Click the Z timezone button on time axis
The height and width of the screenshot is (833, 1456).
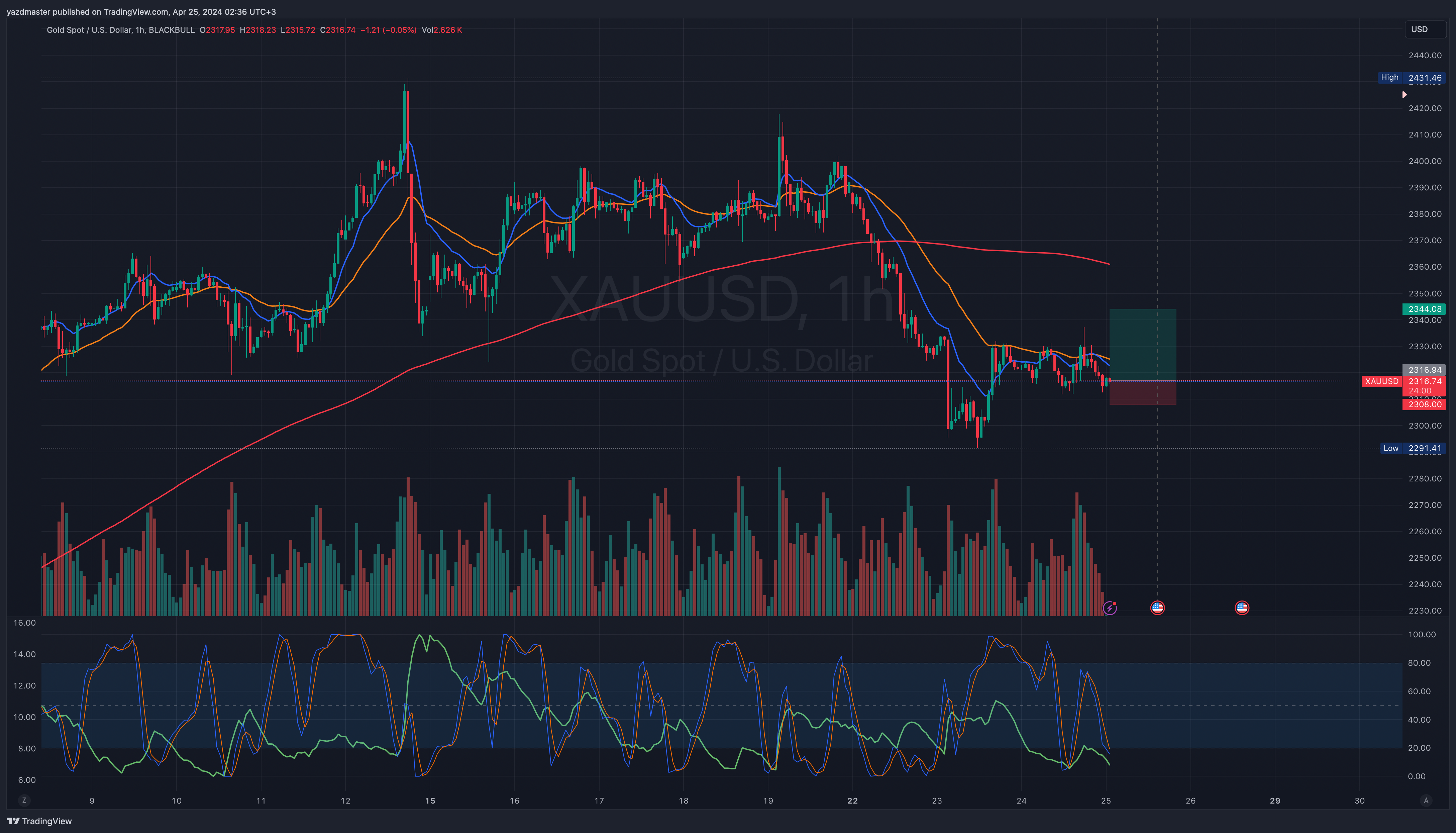click(23, 801)
